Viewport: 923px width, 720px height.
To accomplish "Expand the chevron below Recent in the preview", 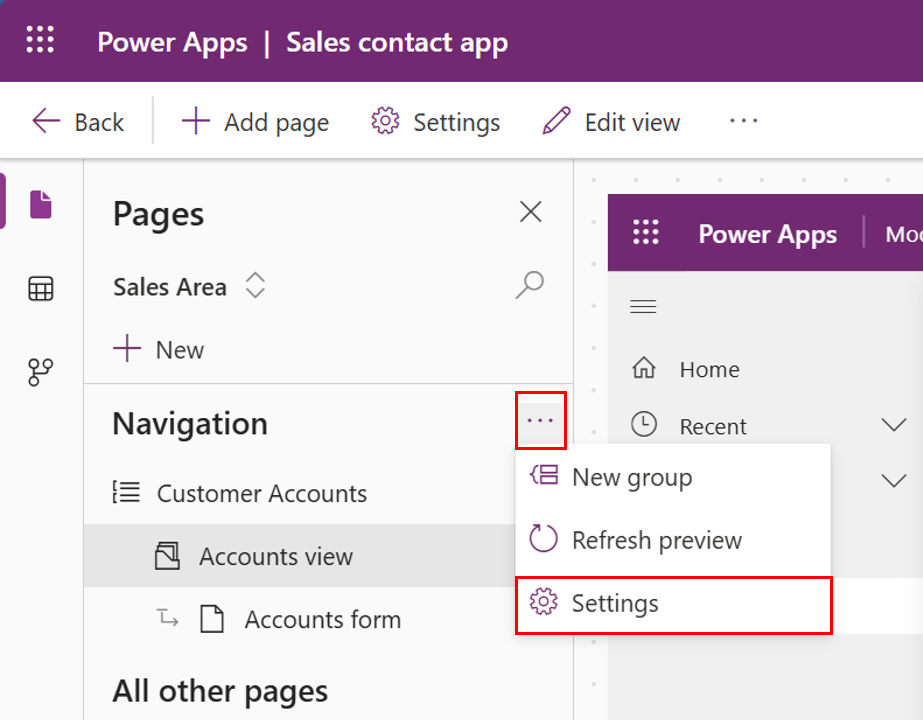I will (893, 480).
